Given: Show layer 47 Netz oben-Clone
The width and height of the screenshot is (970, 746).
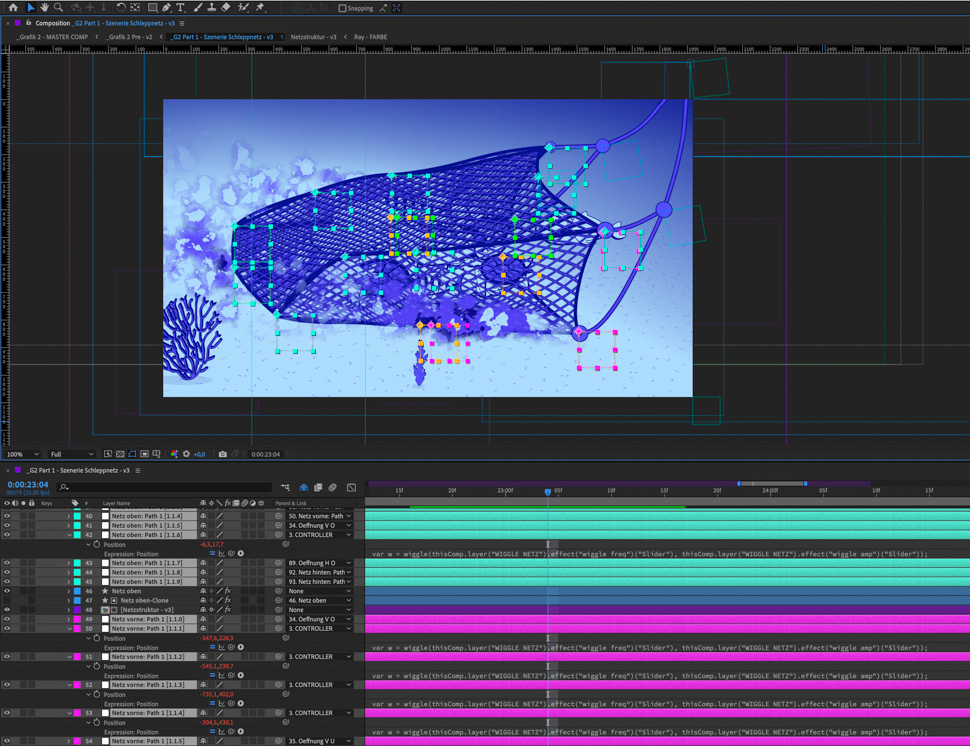Looking at the screenshot, I should [x=7, y=600].
